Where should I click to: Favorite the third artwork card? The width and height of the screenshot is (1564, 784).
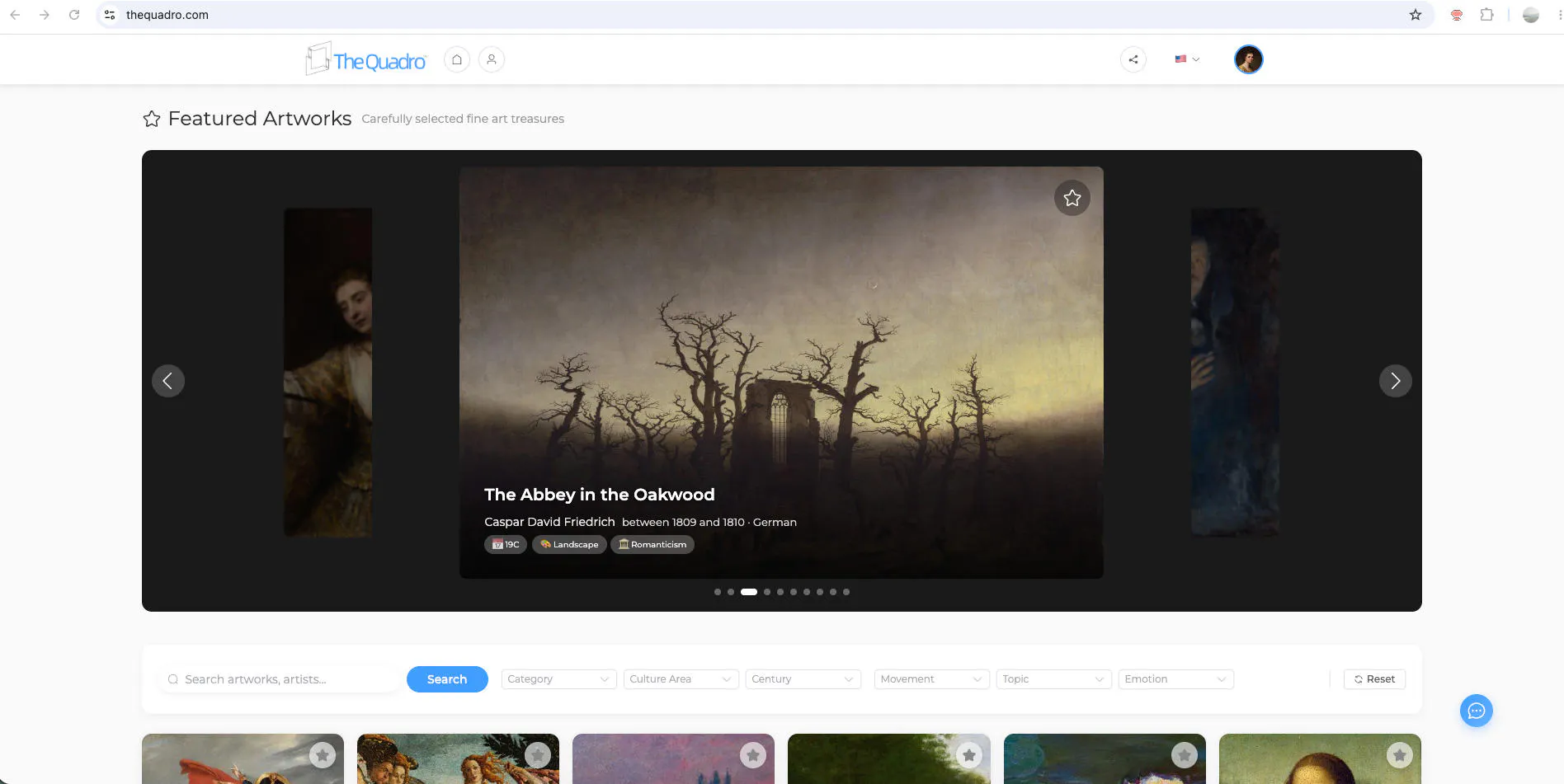753,755
